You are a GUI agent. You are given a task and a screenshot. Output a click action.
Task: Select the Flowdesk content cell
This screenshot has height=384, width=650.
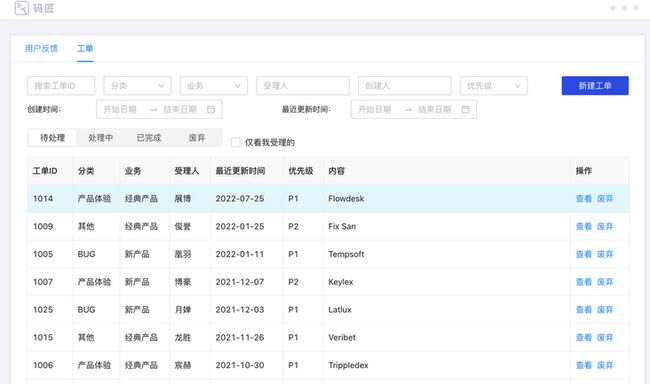click(x=447, y=199)
